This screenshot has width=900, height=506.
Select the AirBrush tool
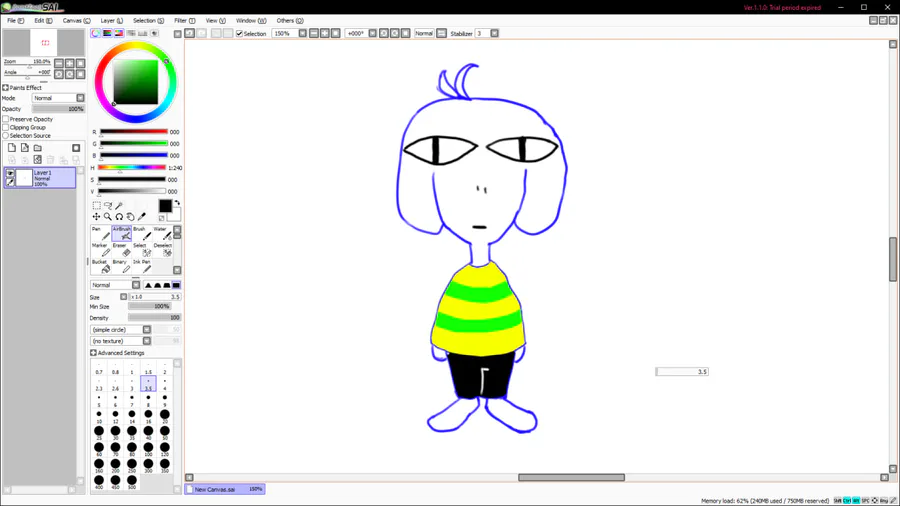(122, 233)
